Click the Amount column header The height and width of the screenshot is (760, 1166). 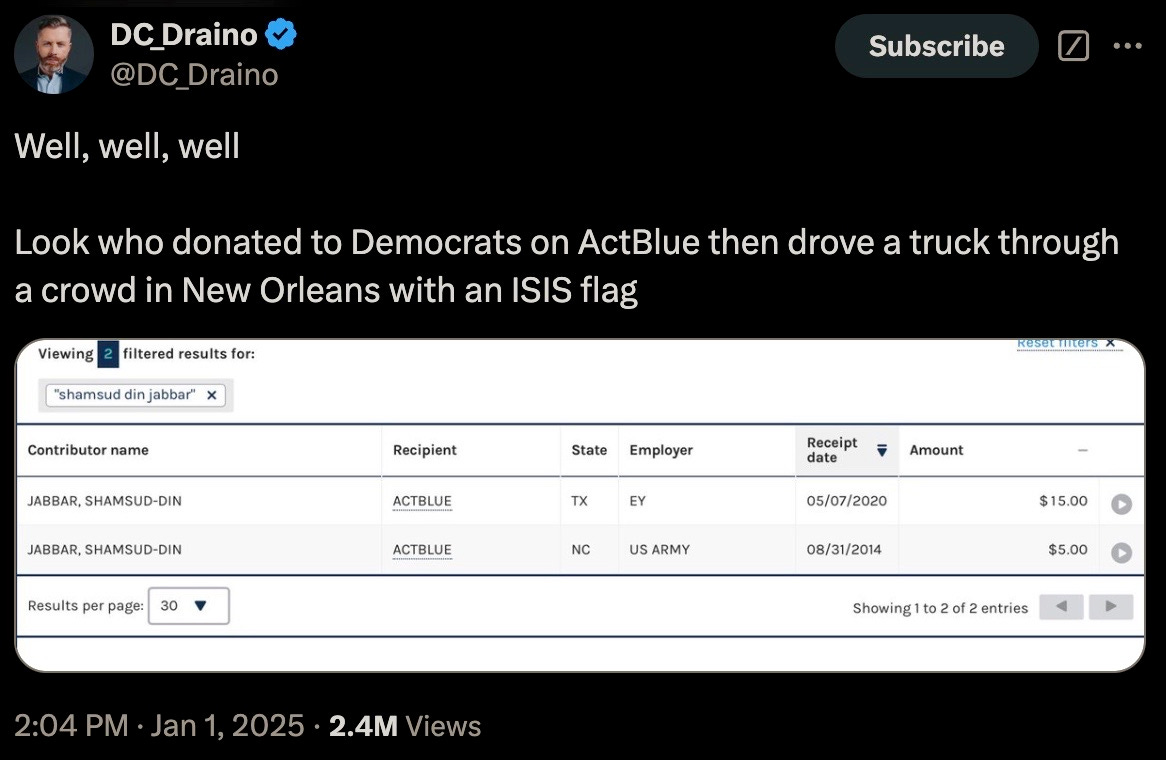(x=935, y=450)
